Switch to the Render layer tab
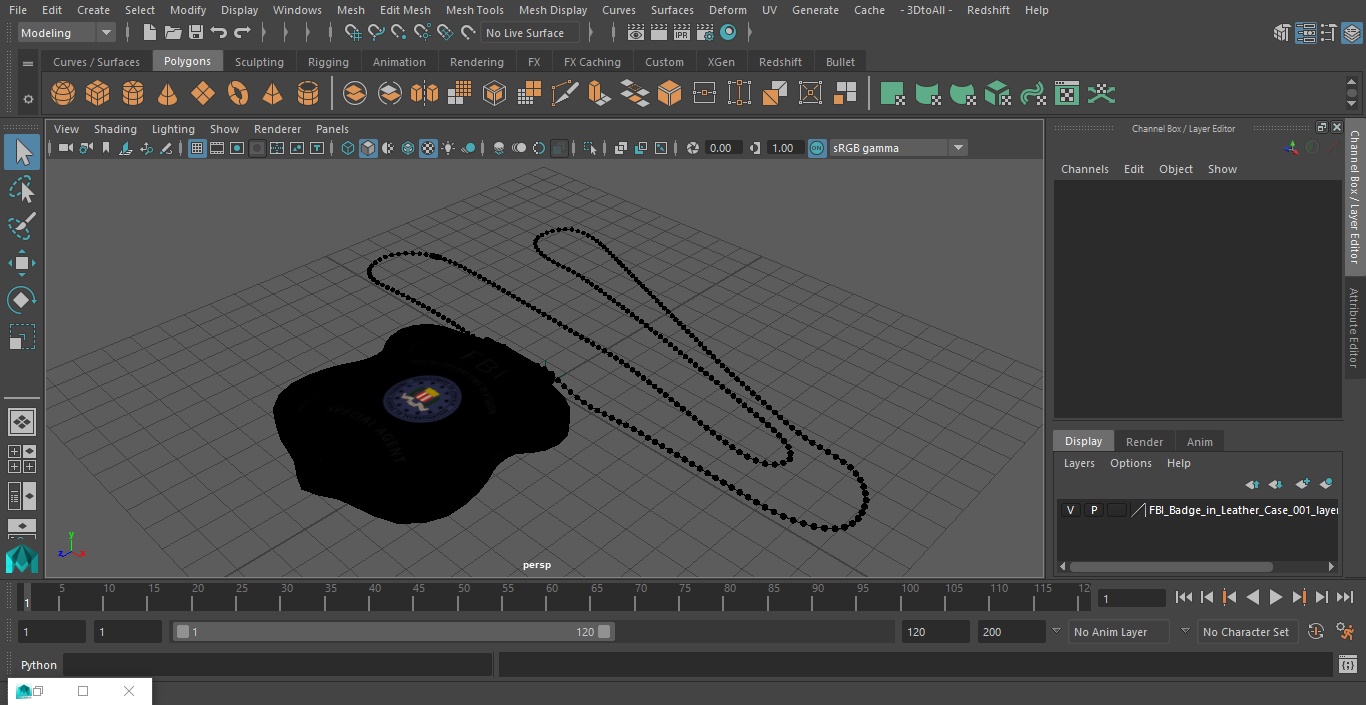The width and height of the screenshot is (1366, 705). point(1144,442)
